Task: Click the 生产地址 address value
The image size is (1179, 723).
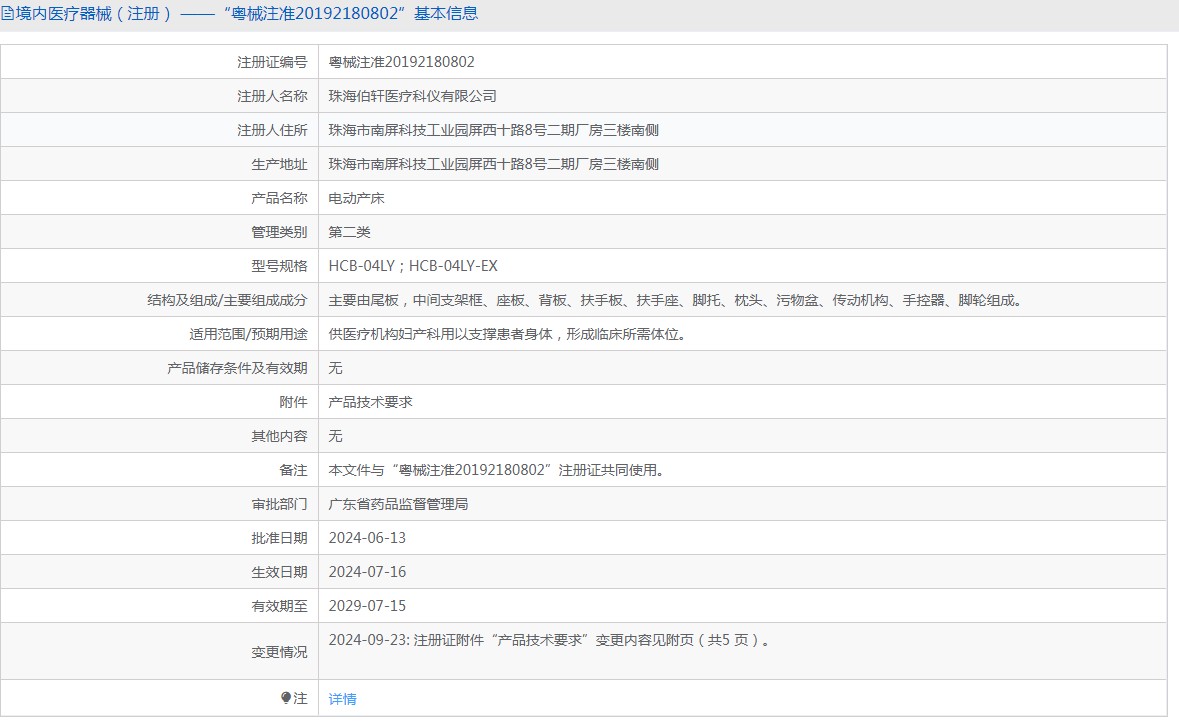Action: pos(493,164)
